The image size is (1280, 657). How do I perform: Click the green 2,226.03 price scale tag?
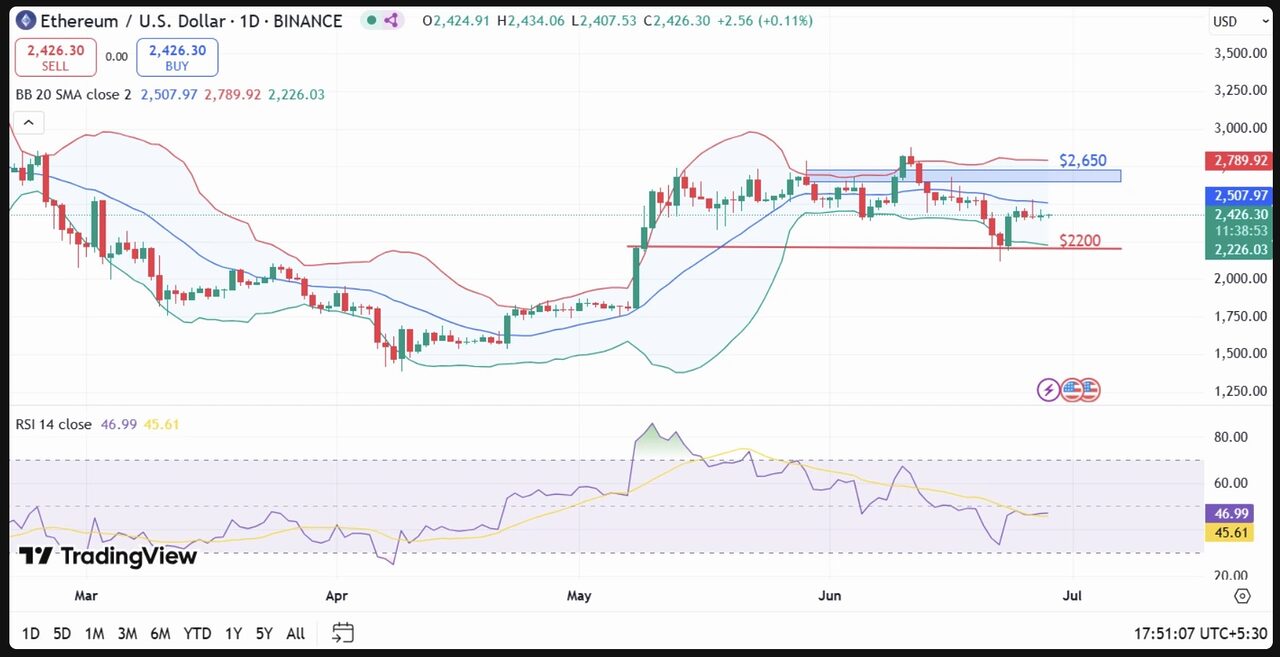(x=1240, y=250)
